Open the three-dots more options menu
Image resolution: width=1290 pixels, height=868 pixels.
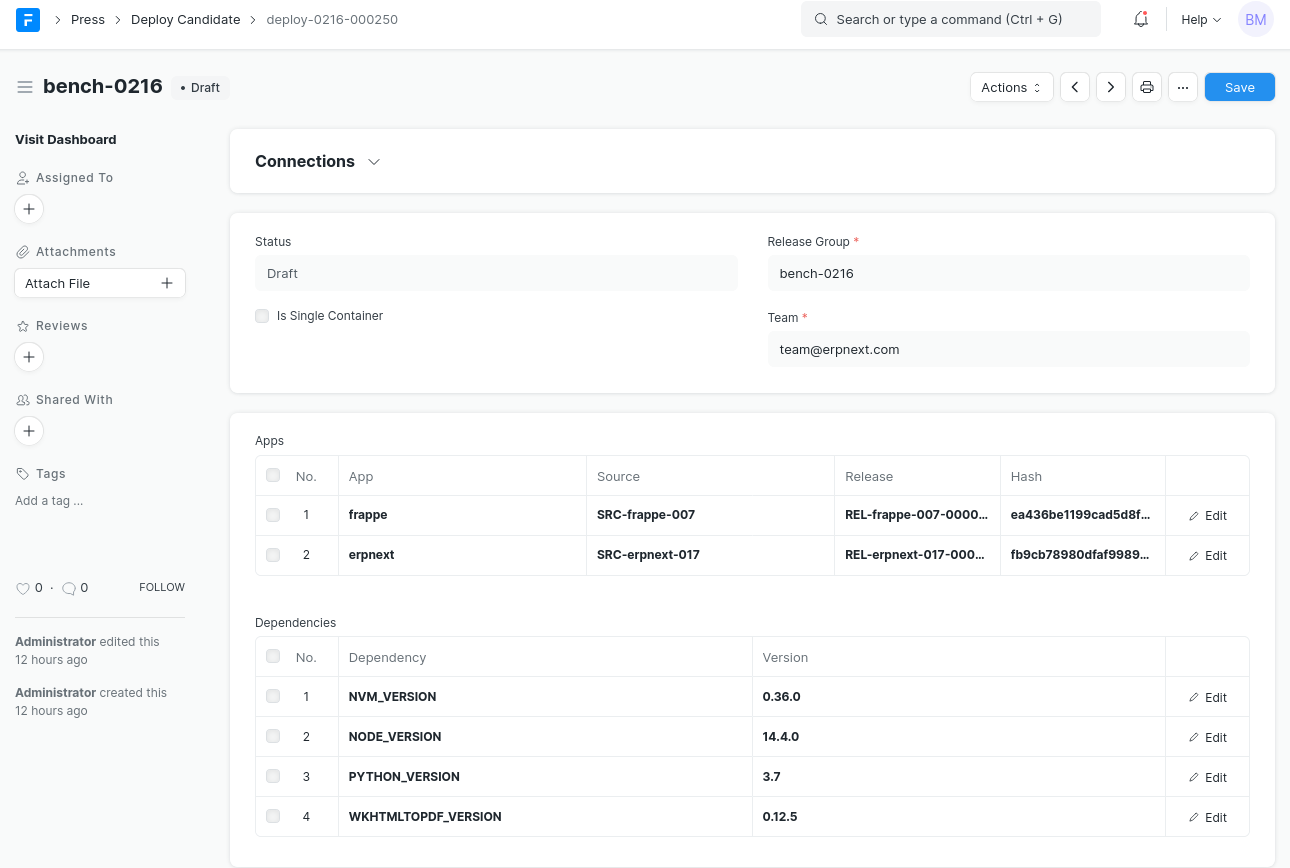pos(1182,88)
